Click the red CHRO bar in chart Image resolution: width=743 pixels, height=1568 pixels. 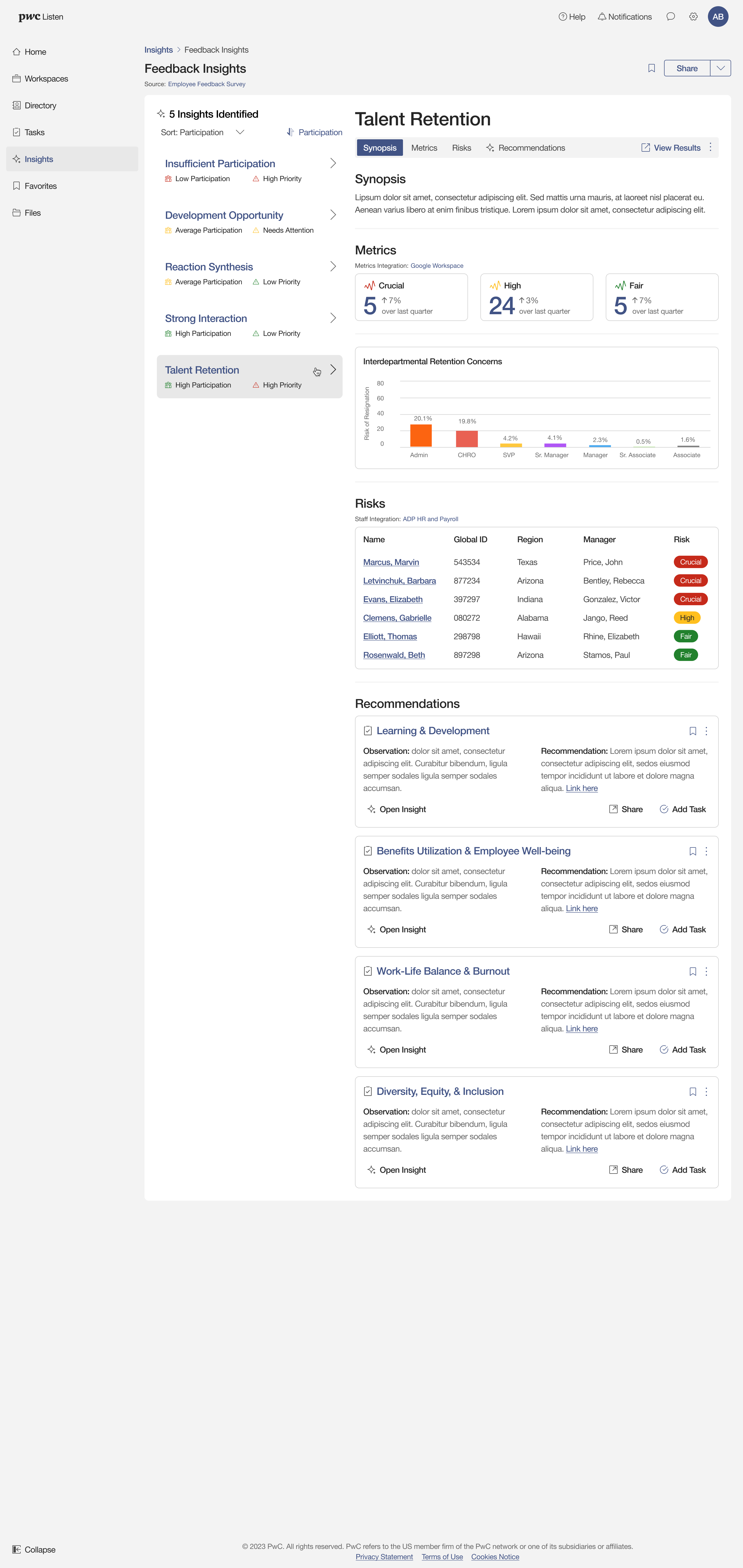[467, 439]
